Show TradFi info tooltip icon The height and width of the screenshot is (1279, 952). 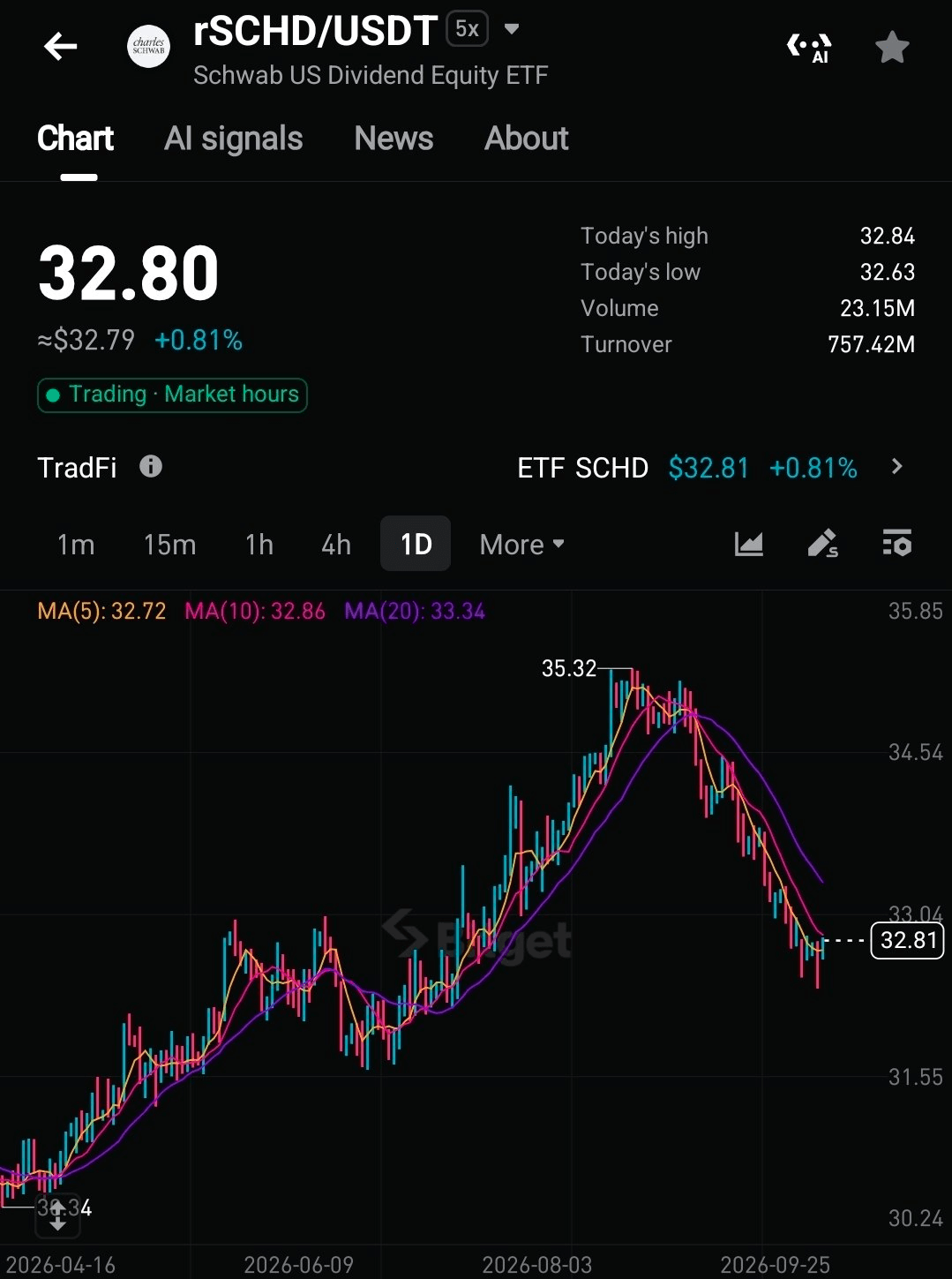(x=151, y=466)
